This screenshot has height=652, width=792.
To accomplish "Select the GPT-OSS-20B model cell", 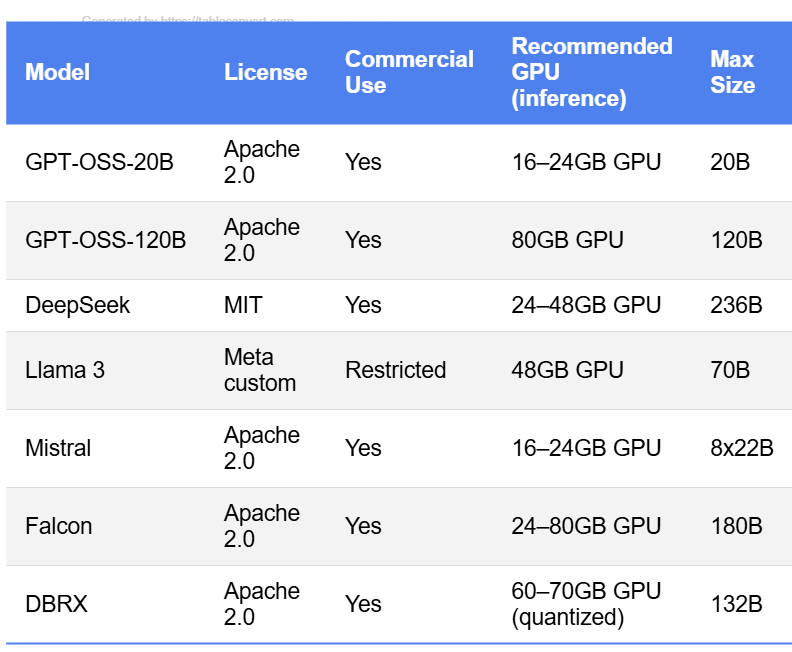I will (x=99, y=162).
